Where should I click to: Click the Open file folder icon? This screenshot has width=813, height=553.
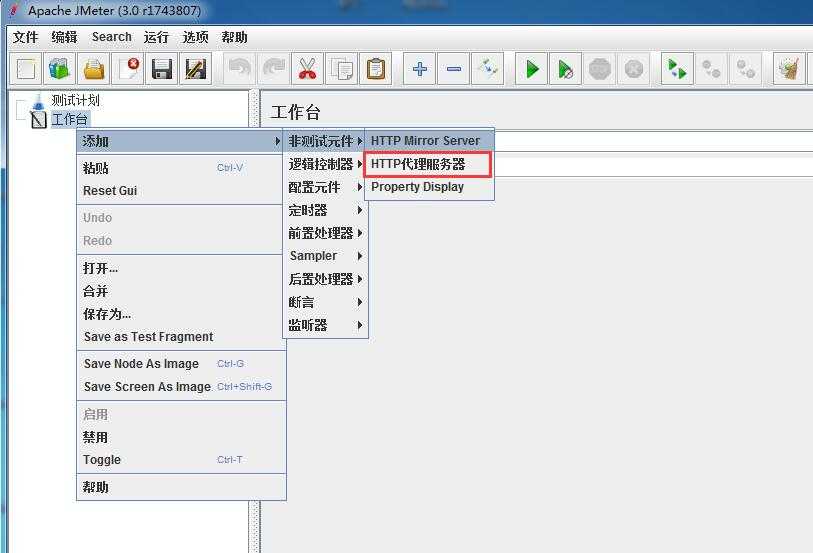(94, 68)
